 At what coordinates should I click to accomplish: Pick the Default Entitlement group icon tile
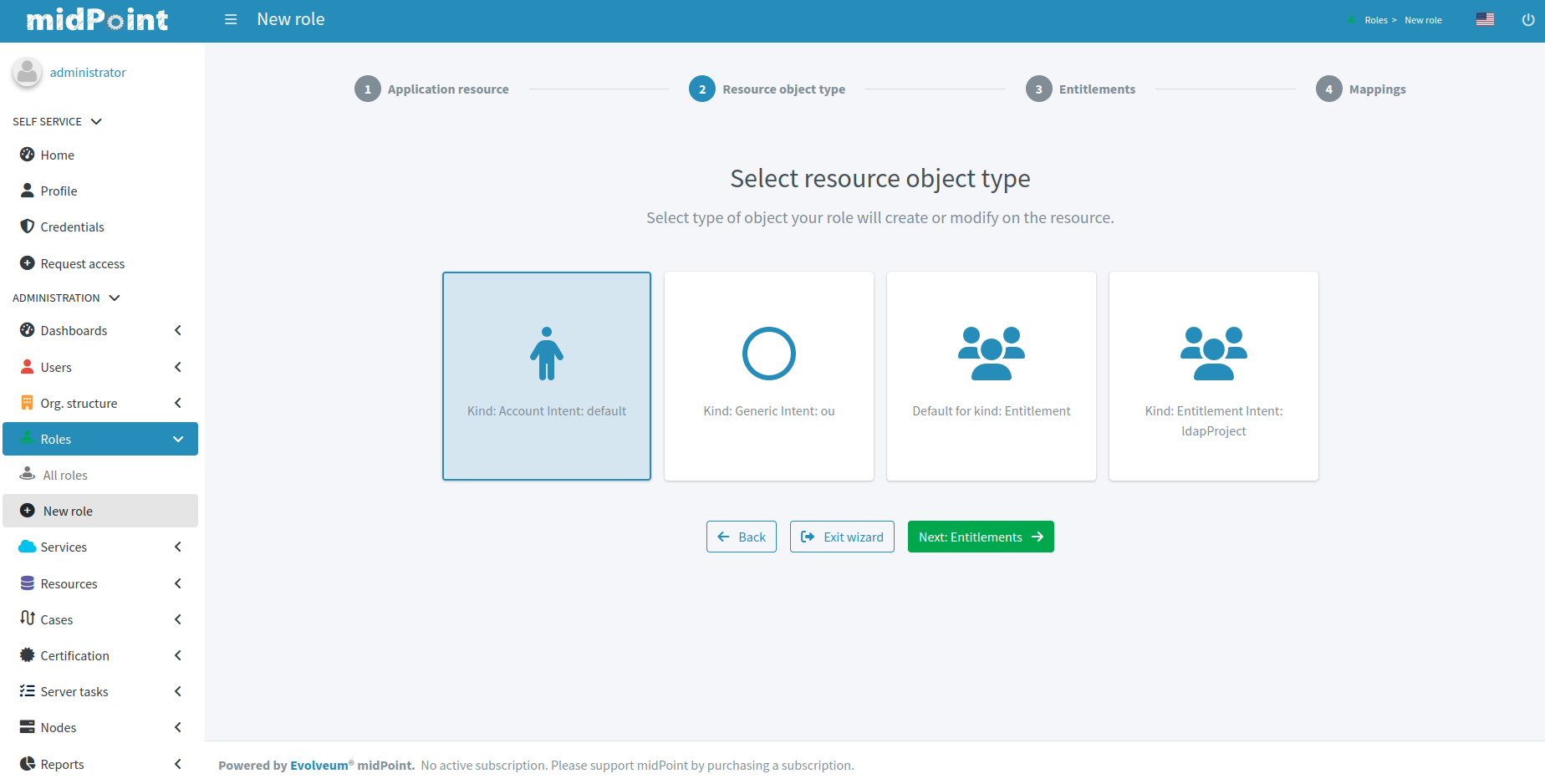[991, 354]
